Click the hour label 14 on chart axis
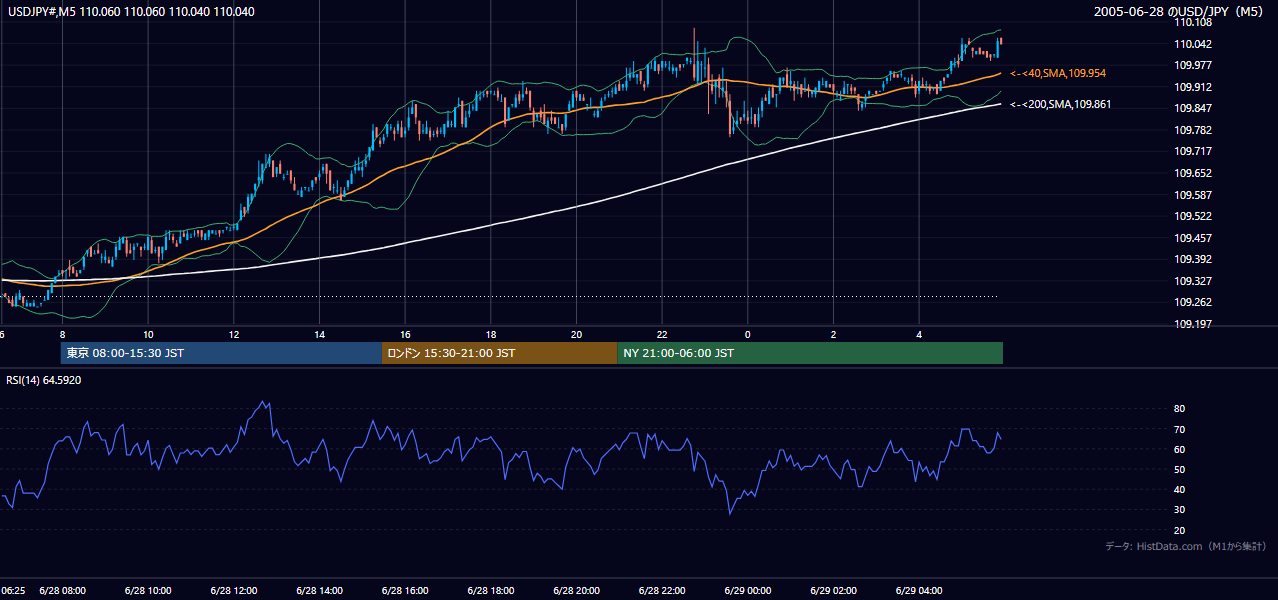 click(x=319, y=334)
